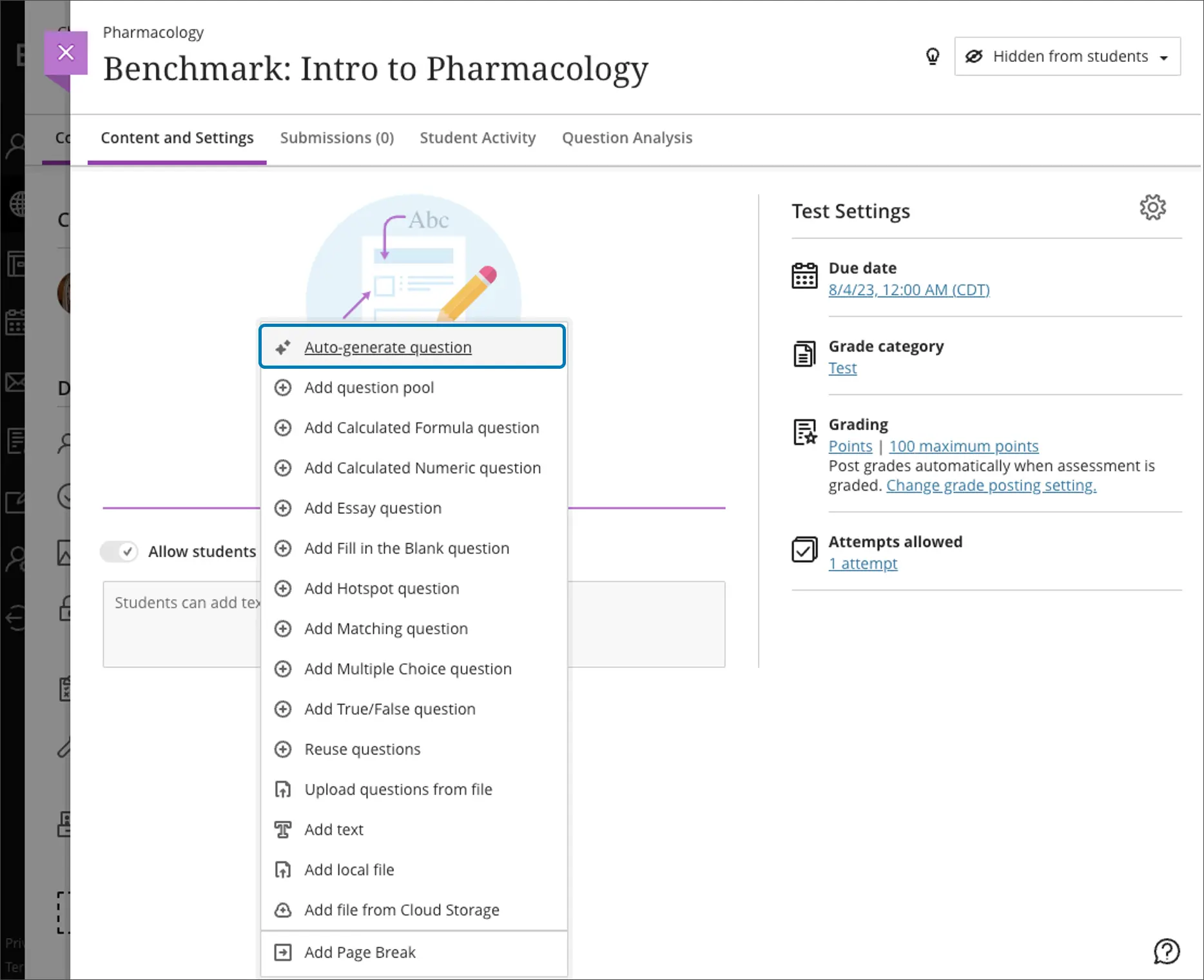Click the help question mark icon
This screenshot has height=980, width=1204.
(1166, 951)
